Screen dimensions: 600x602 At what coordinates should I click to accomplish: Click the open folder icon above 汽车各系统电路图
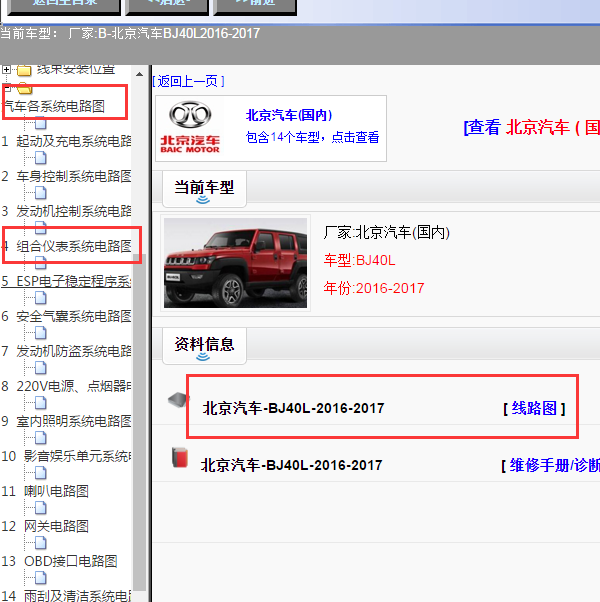pyautogui.click(x=24, y=88)
